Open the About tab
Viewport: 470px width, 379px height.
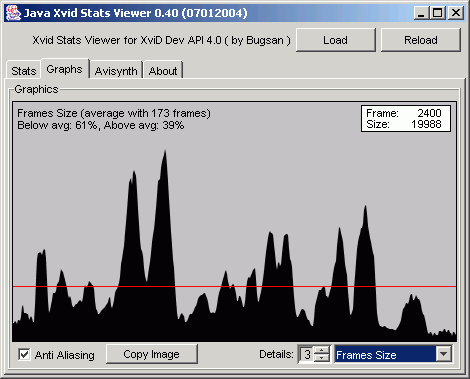[x=163, y=71]
